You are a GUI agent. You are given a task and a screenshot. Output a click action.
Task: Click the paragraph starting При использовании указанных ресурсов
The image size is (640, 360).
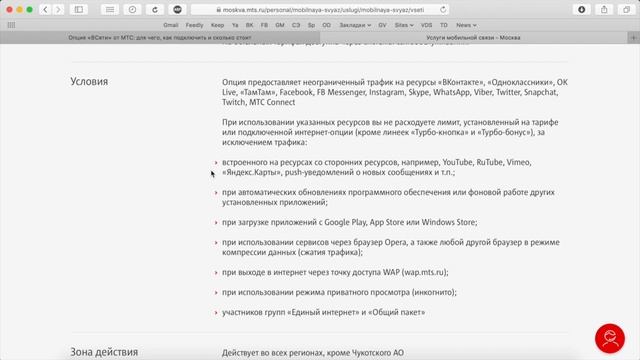tap(390, 132)
